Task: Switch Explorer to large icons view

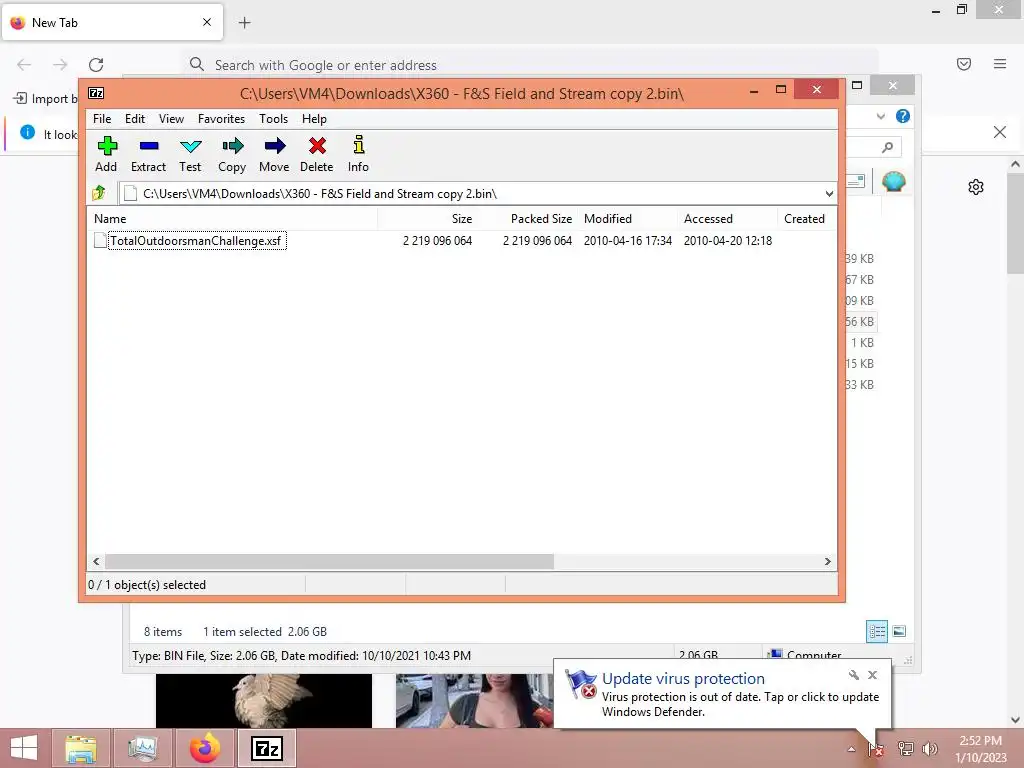Action: click(899, 631)
